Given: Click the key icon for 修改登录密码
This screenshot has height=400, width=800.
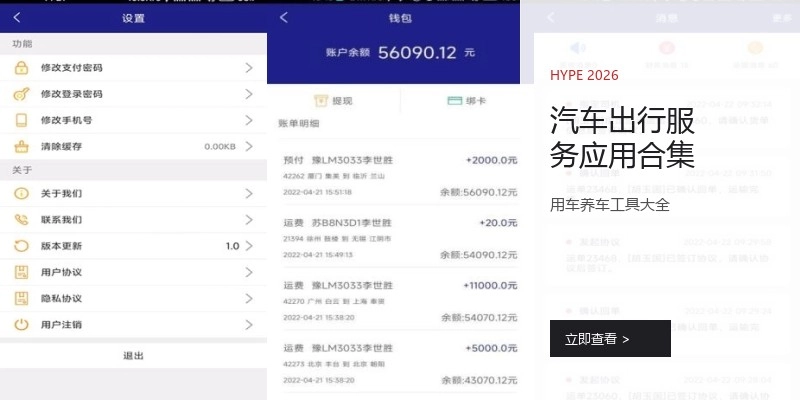Looking at the screenshot, I should pyautogui.click(x=21, y=94).
